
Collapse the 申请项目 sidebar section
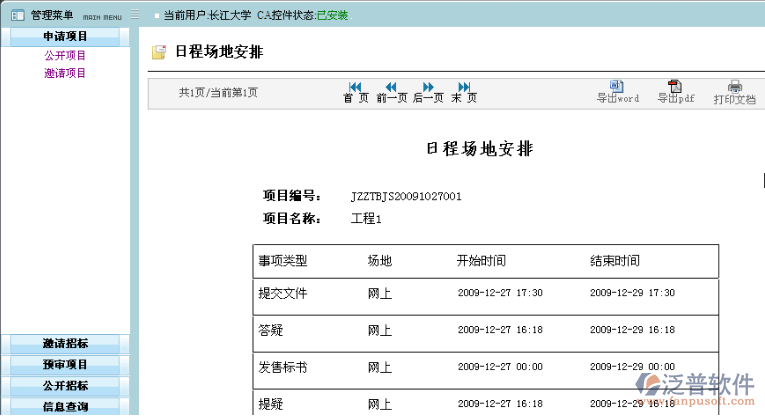(65, 37)
